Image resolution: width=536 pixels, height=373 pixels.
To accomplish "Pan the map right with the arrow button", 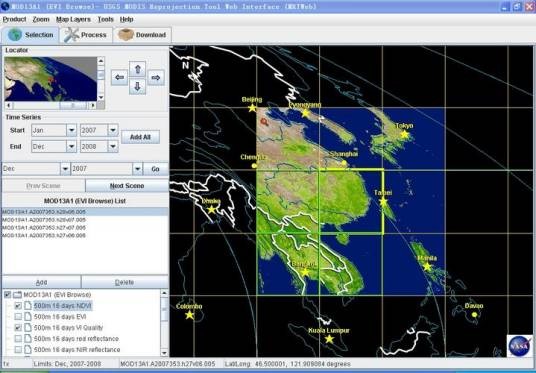I will click(156, 78).
